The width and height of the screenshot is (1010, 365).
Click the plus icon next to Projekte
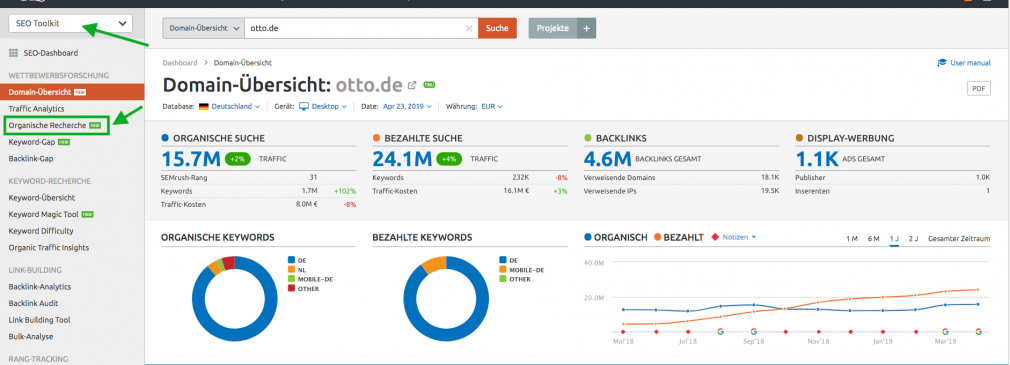click(586, 28)
